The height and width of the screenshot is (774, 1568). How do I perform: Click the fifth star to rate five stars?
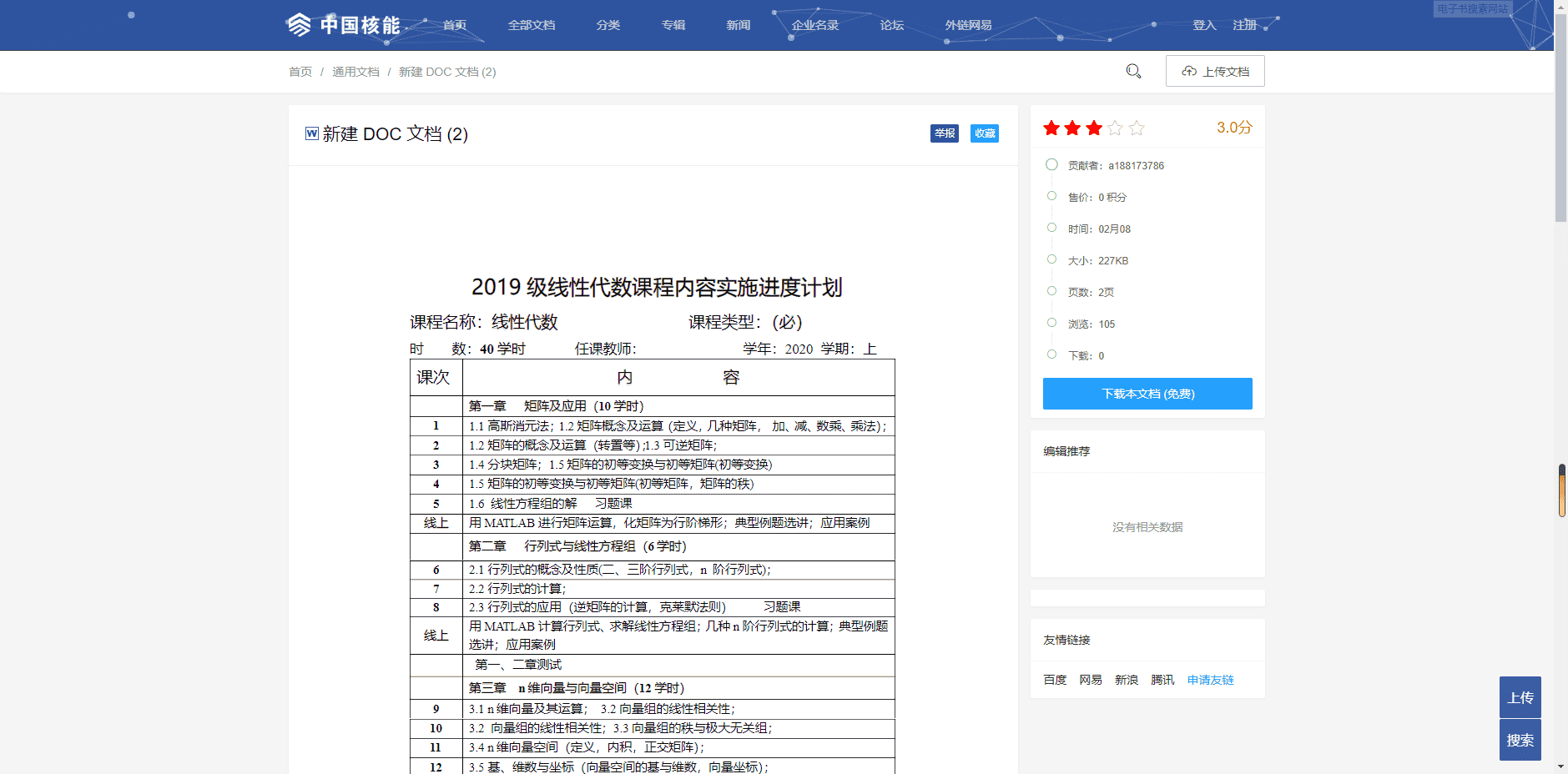1137,128
